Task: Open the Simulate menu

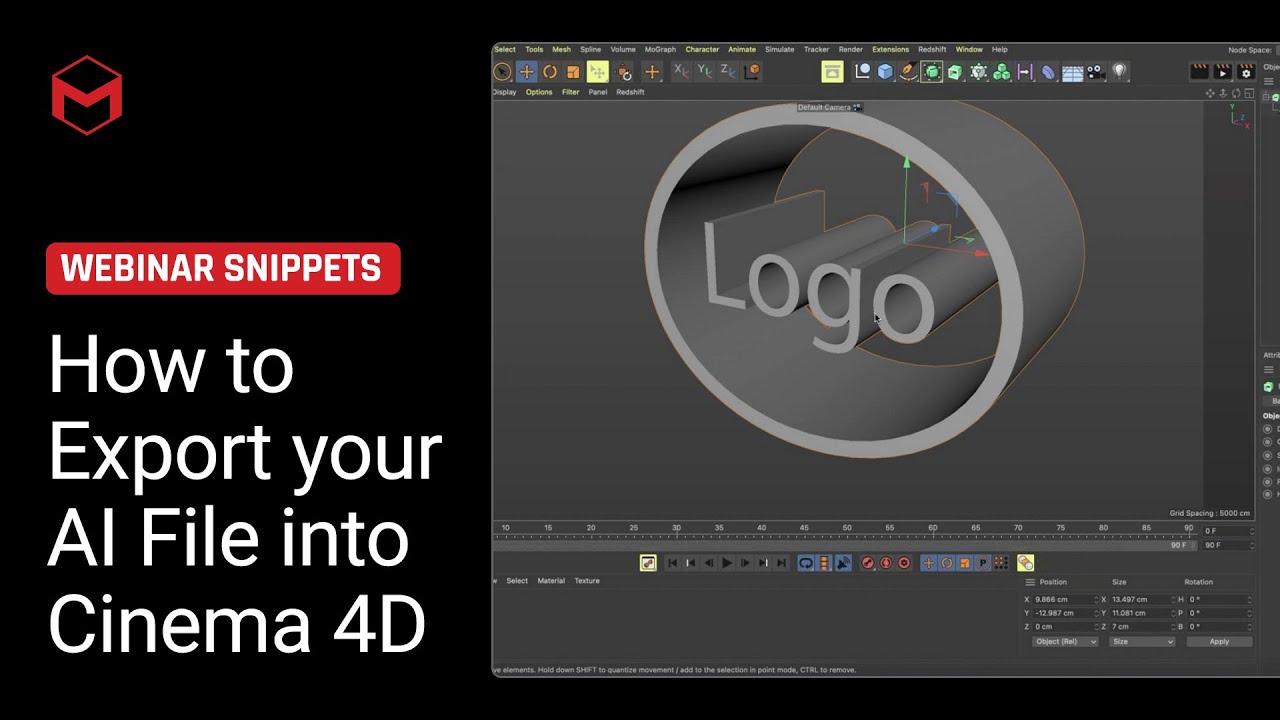Action: (x=780, y=49)
